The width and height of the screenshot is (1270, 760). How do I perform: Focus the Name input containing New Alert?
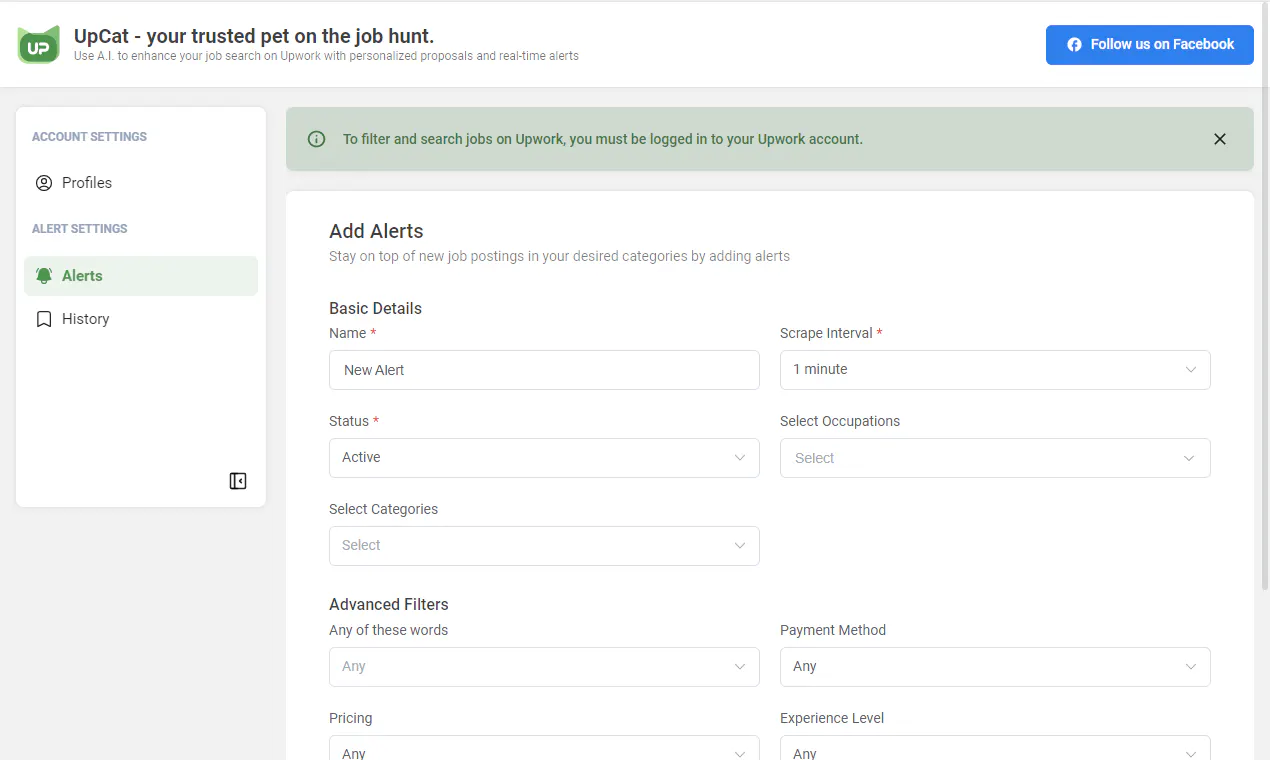tap(544, 370)
